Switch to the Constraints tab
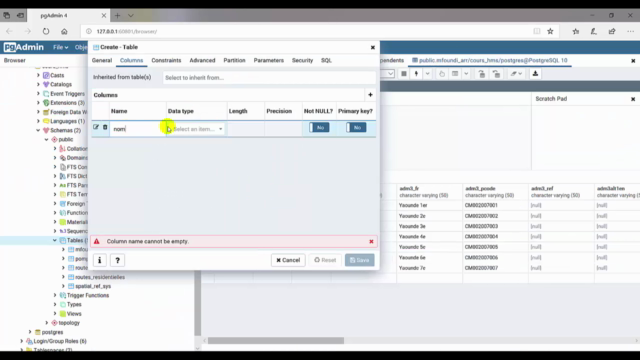The height and width of the screenshot is (360, 640). (166, 60)
